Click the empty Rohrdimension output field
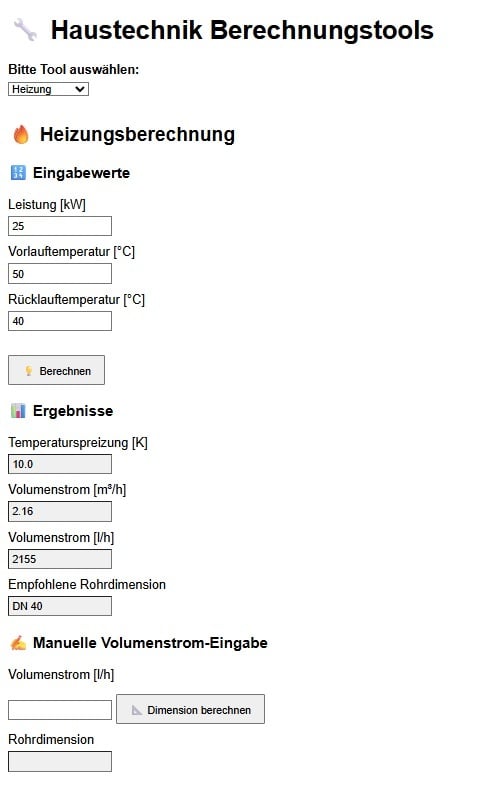Screen dimensions: 491x800 pos(60,762)
